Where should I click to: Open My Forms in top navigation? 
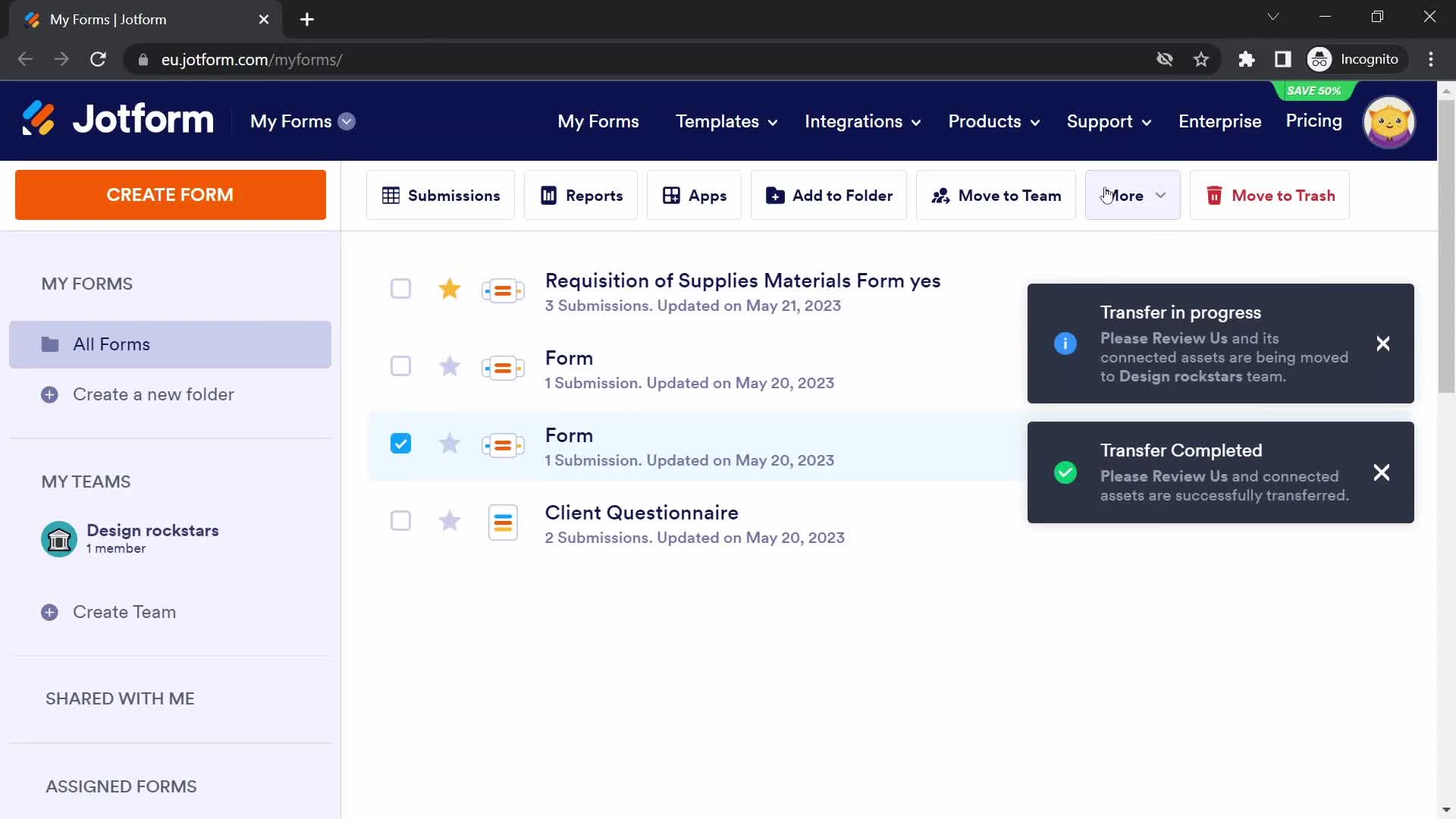pyautogui.click(x=598, y=122)
